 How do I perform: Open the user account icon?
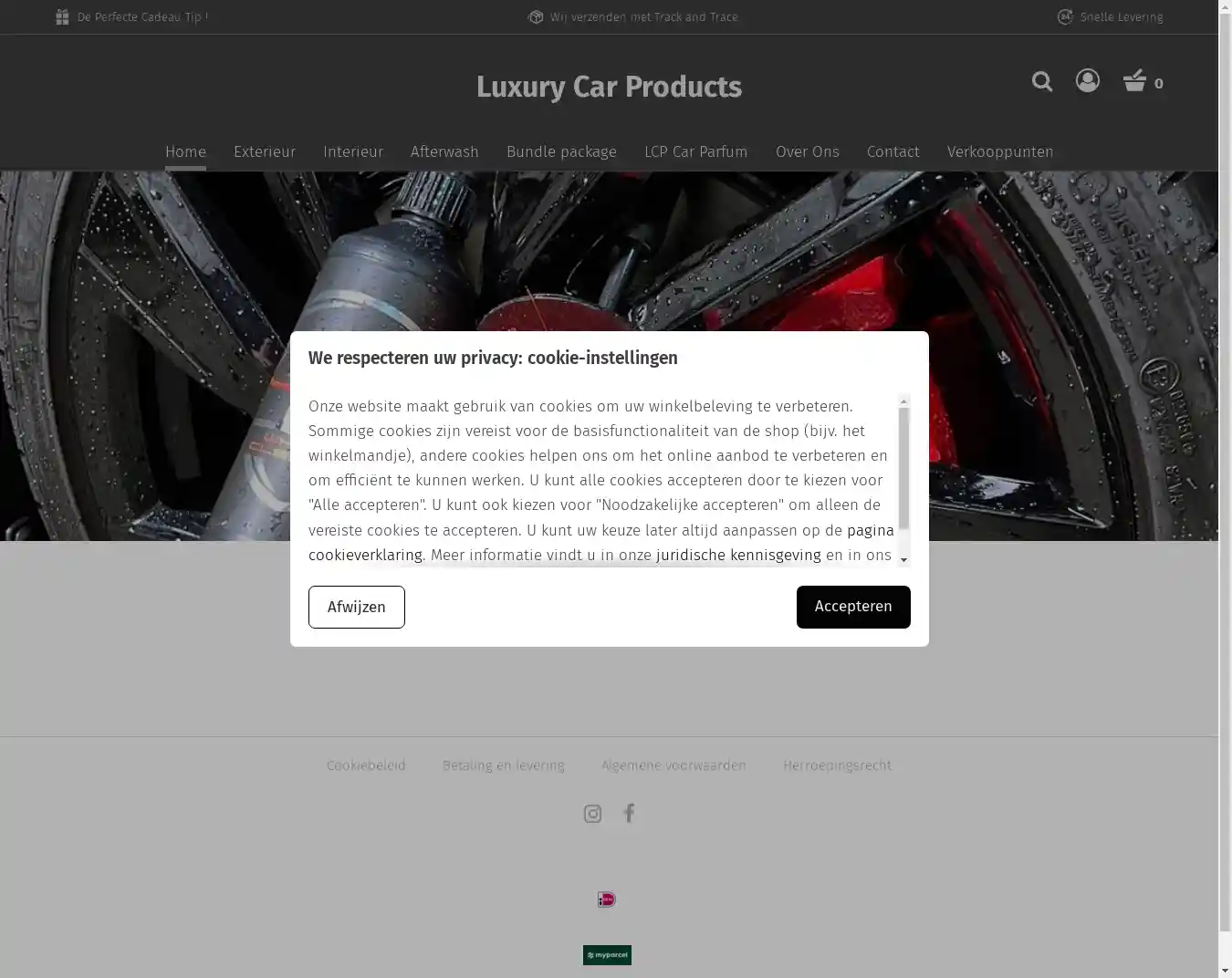(x=1088, y=81)
